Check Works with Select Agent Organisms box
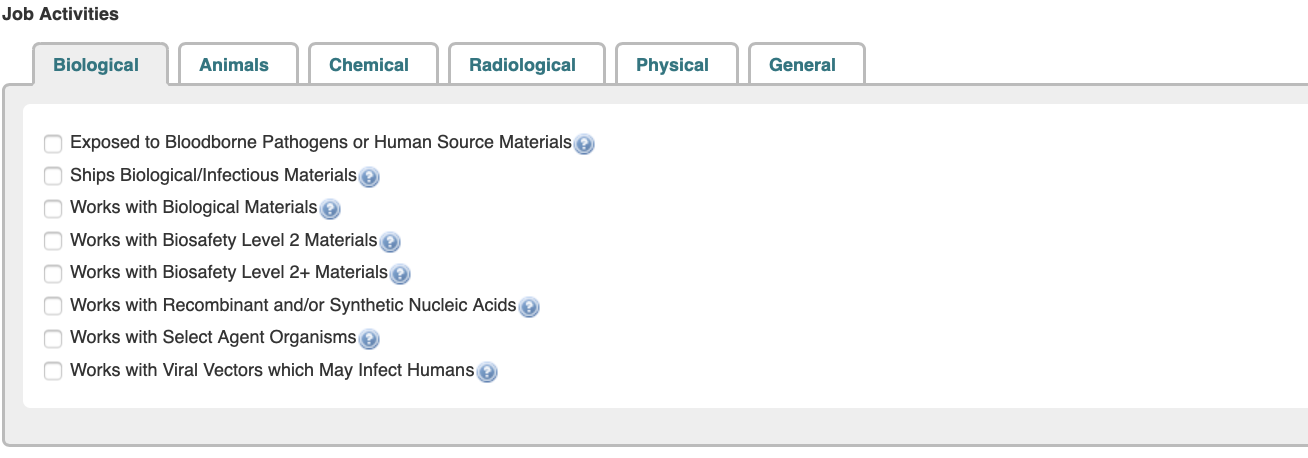The height and width of the screenshot is (458, 1308). pyautogui.click(x=53, y=339)
